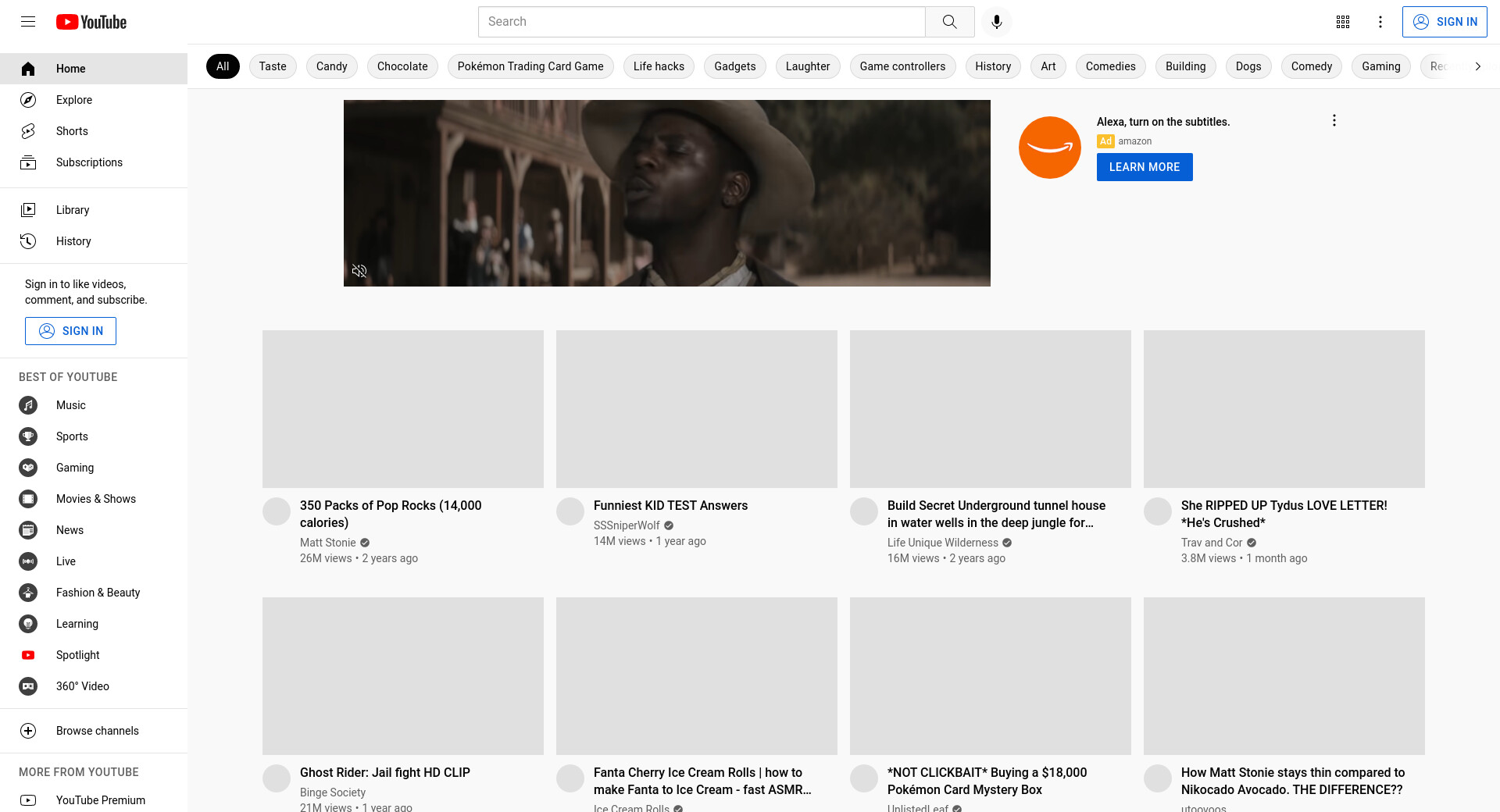Click into the Search field
Viewport: 1500px width, 812px height.
[702, 22]
